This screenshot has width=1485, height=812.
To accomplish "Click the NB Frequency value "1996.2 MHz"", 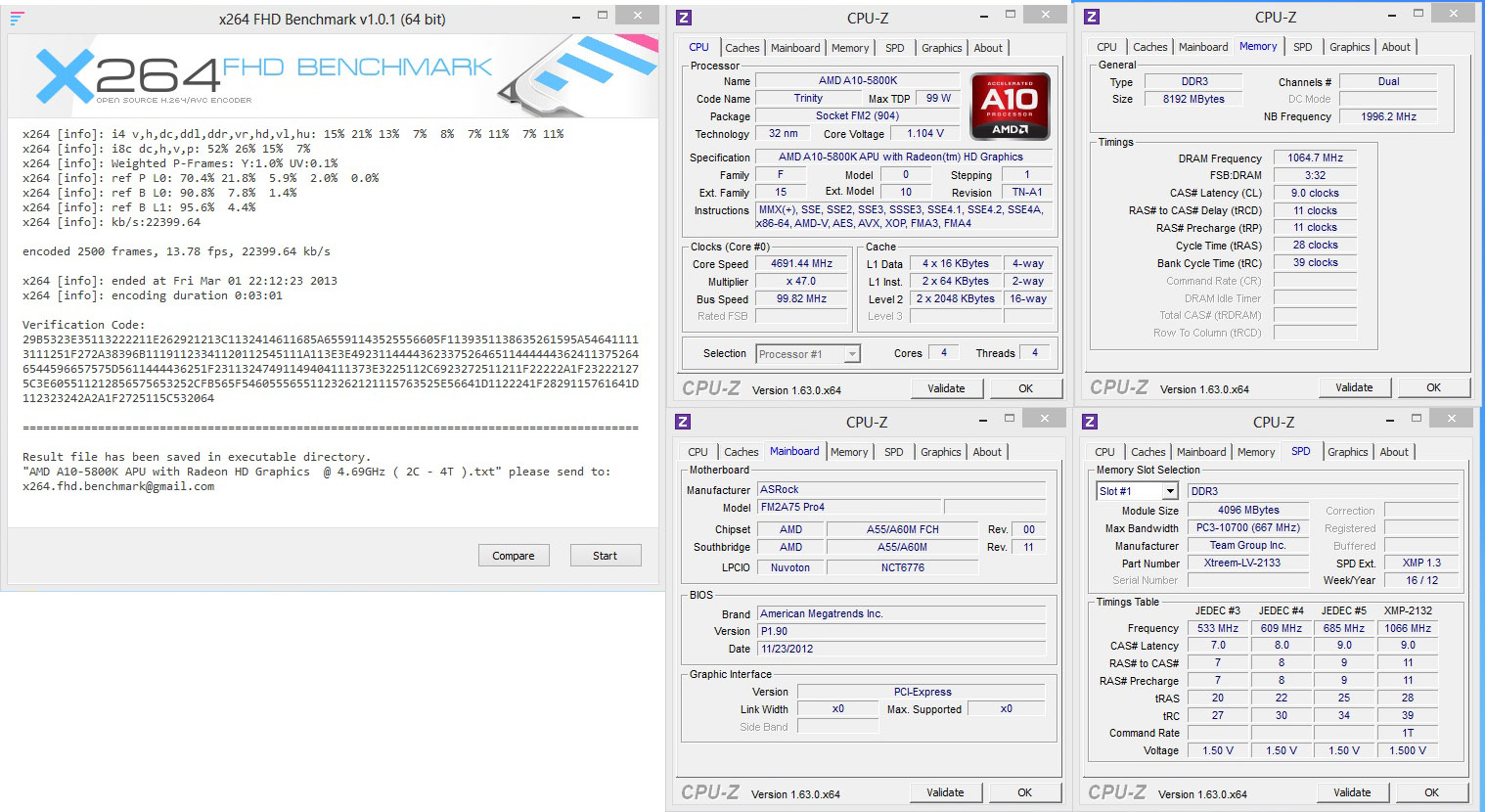I will (1388, 116).
